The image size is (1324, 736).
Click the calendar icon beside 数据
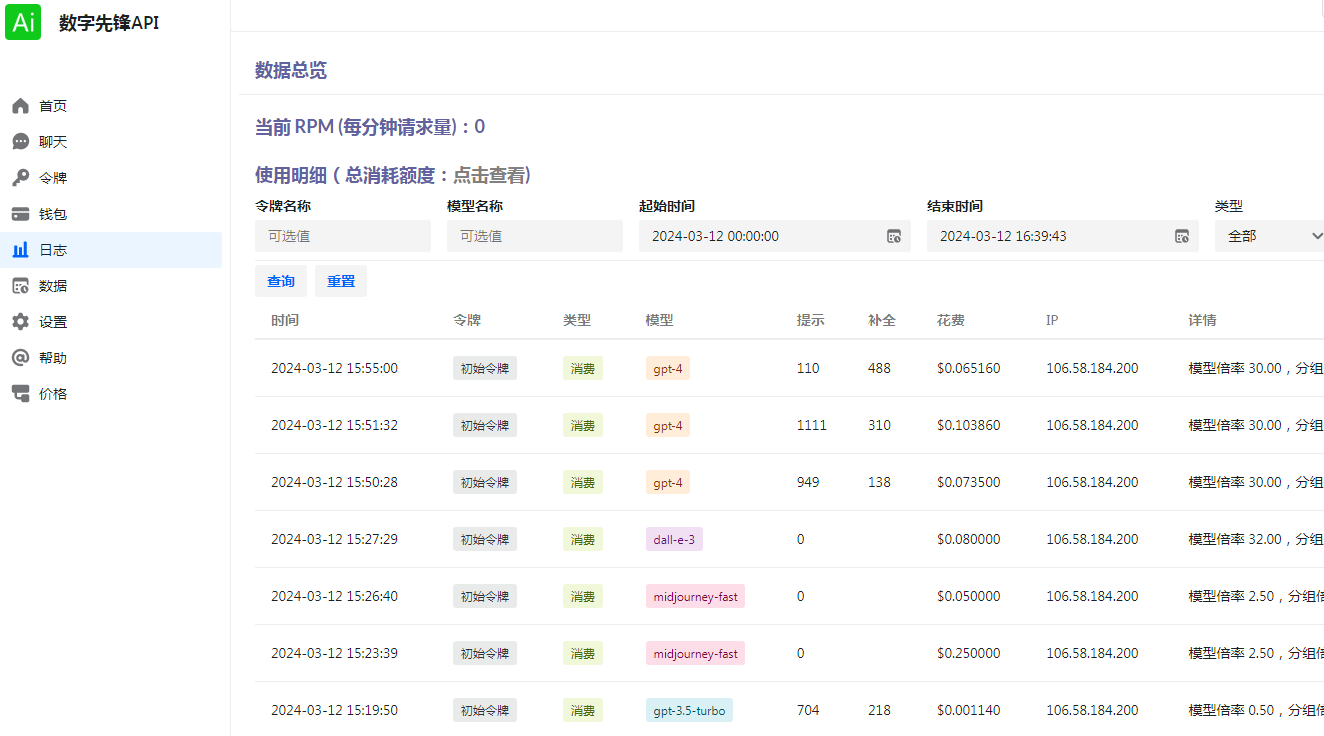(x=20, y=286)
